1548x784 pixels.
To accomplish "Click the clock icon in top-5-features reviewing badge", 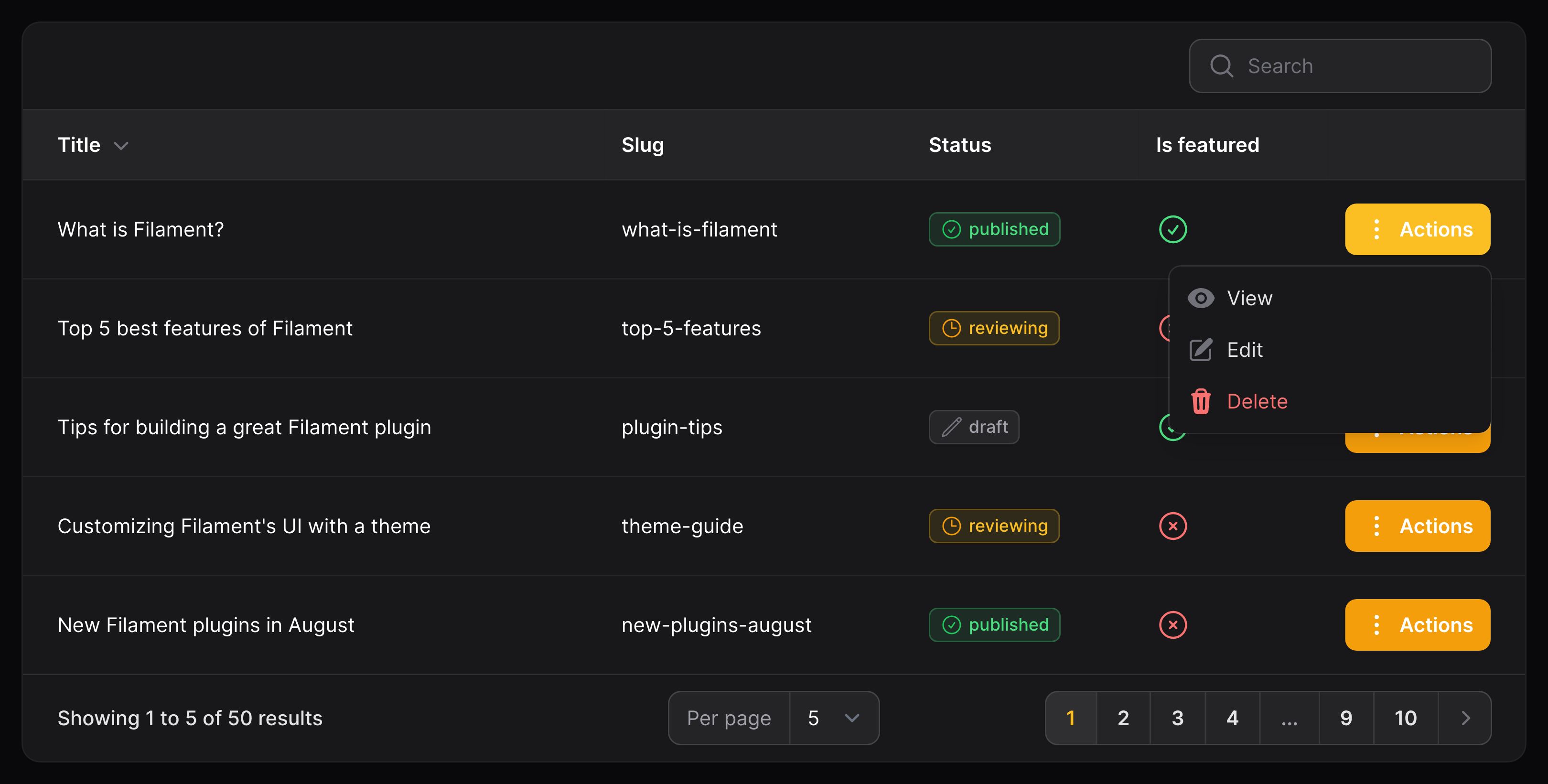I will tap(951, 328).
